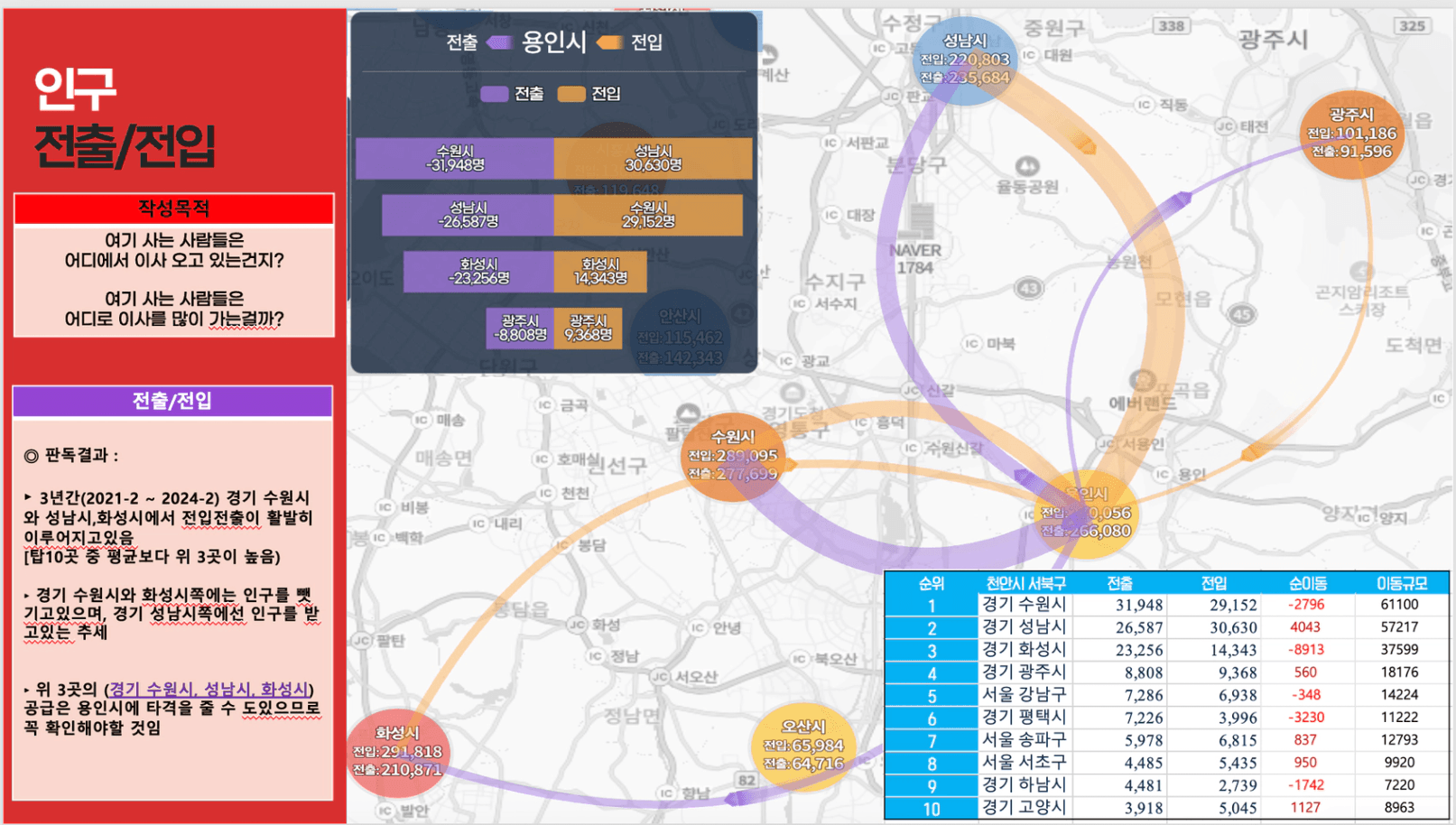Select the dimmed 안산시 bubble behind the chart panel

[x=680, y=336]
